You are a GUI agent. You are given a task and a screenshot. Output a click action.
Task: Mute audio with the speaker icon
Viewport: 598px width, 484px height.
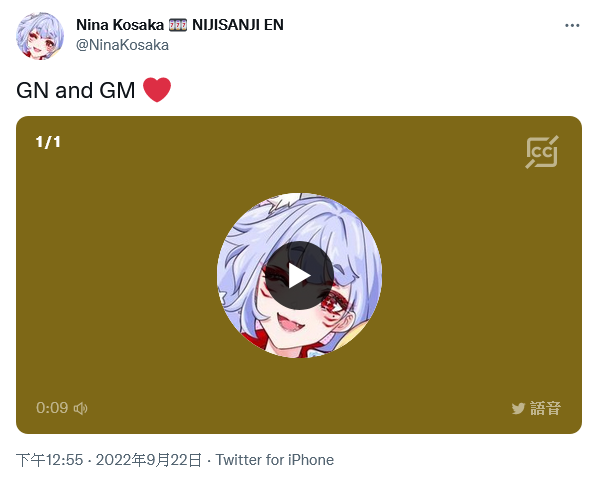pyautogui.click(x=80, y=408)
